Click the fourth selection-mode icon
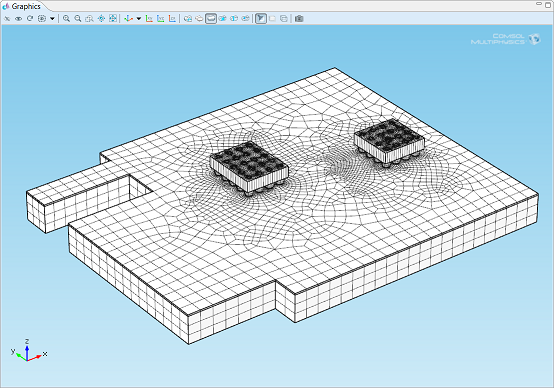Viewport: 554px width, 388px height. point(223,19)
